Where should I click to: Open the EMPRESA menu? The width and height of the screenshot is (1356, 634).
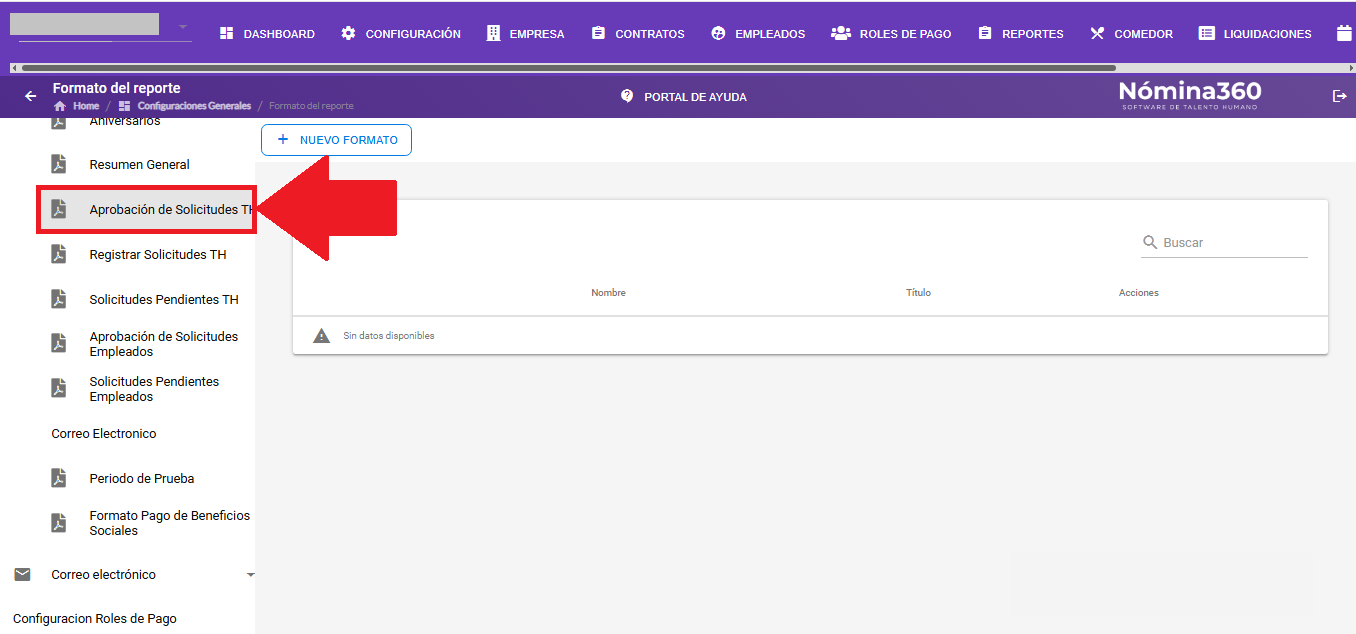525,34
